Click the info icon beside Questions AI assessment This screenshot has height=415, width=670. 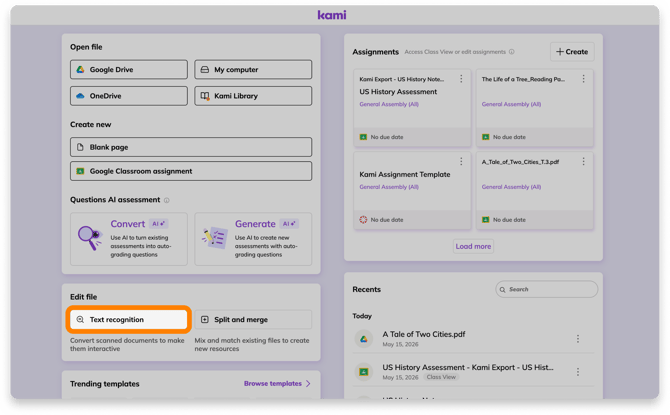(x=167, y=200)
